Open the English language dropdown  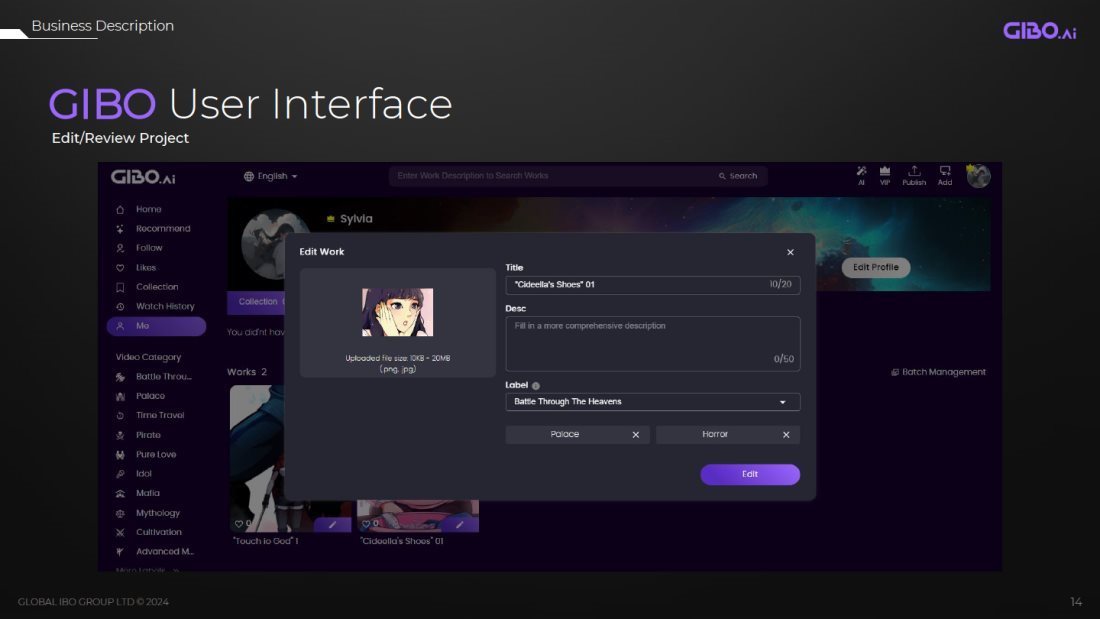tap(271, 176)
